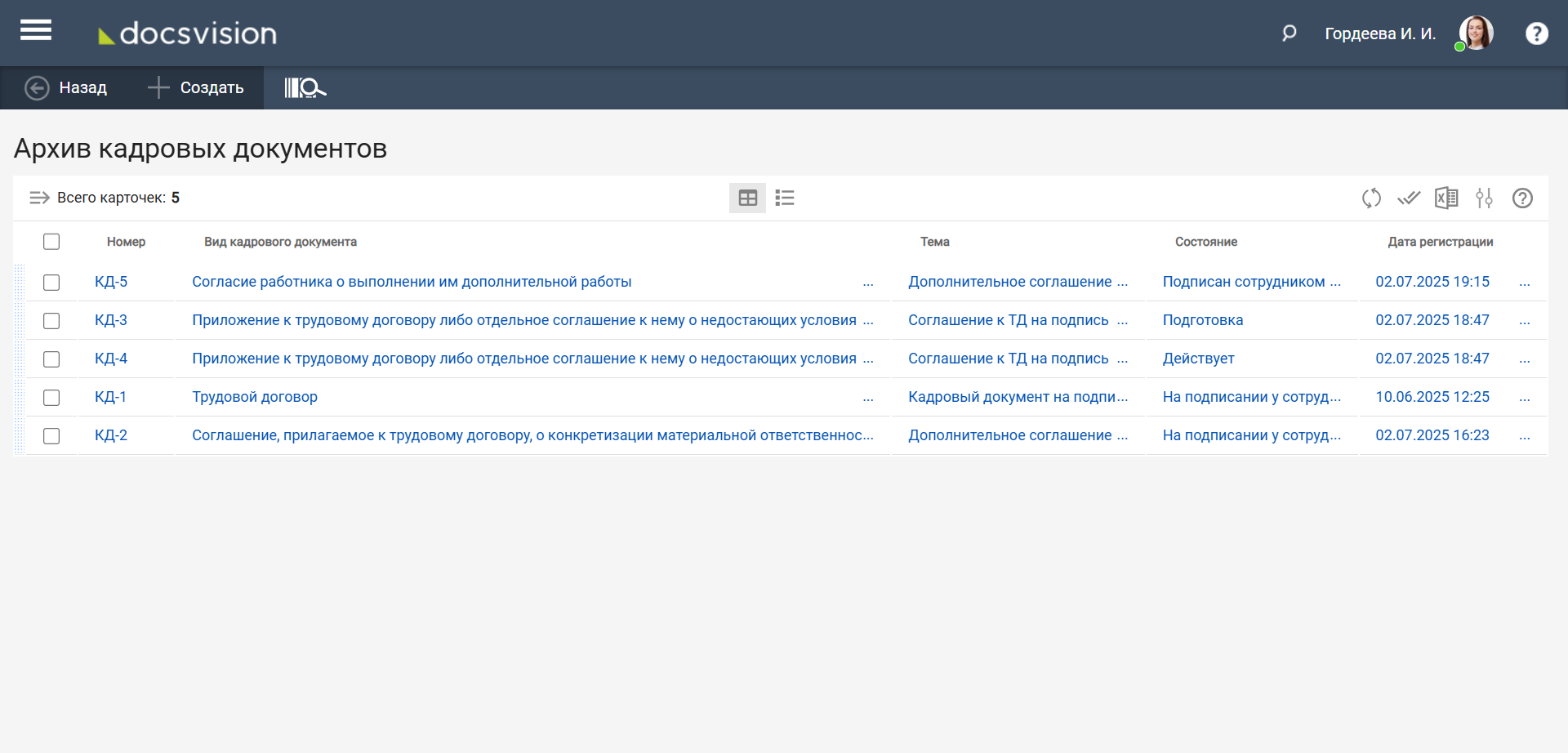The height and width of the screenshot is (753, 1568).
Task: Mark all as read double-check icon
Action: tap(1409, 198)
